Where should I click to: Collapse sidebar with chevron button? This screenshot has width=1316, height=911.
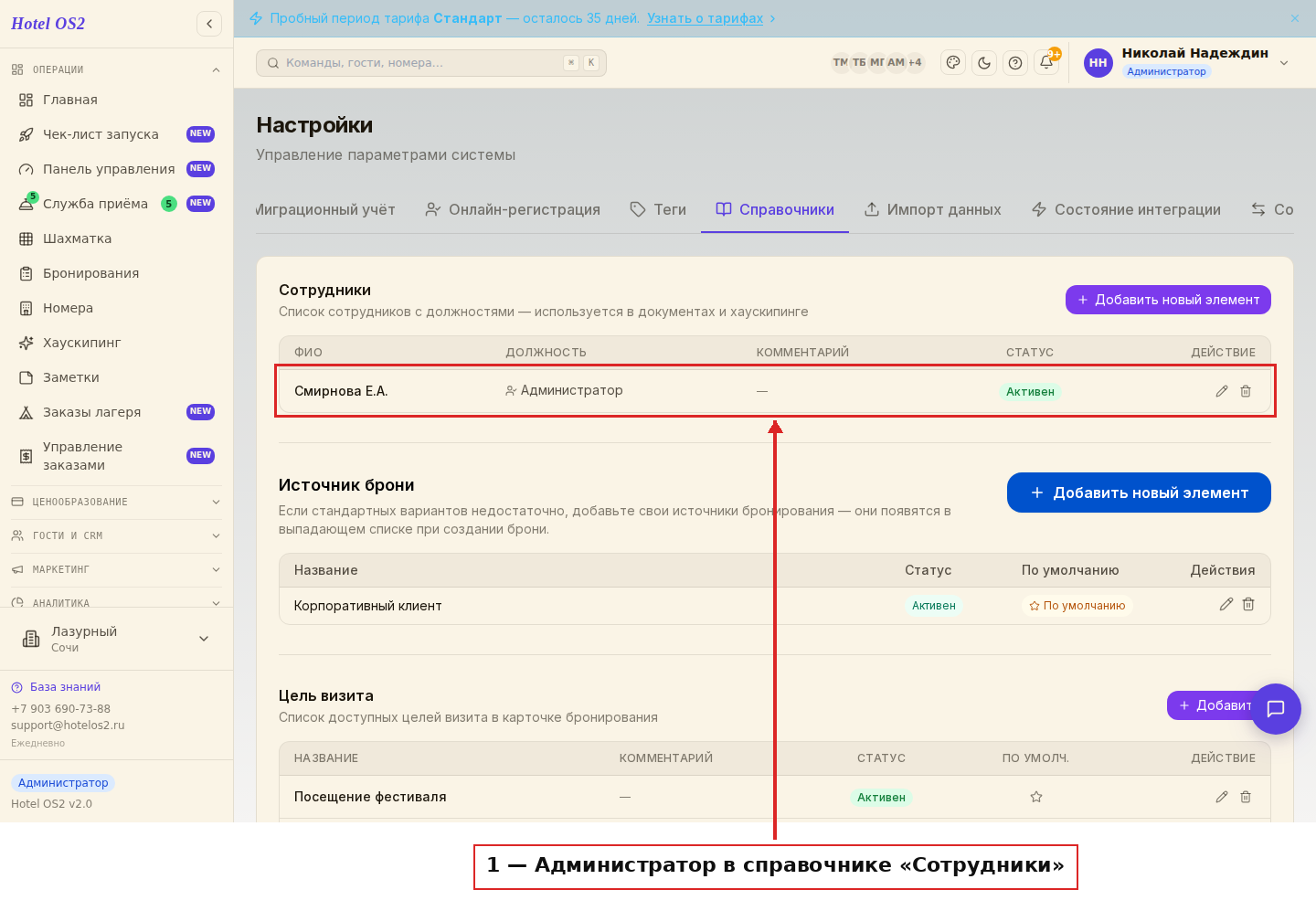[209, 24]
